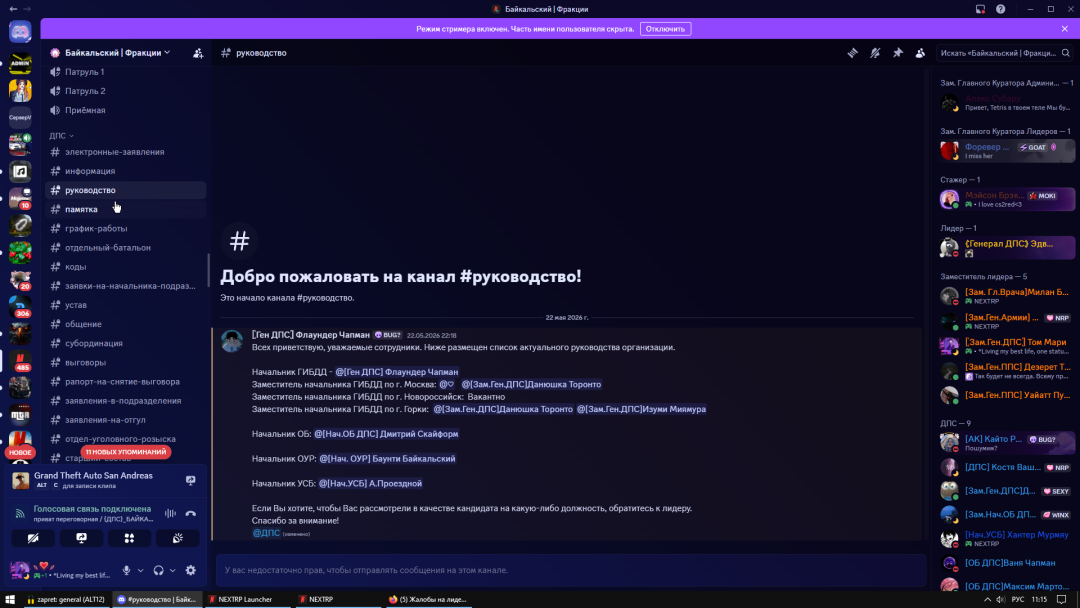
Task: Click message author avatar Флаундер Чапман
Action: (232, 341)
